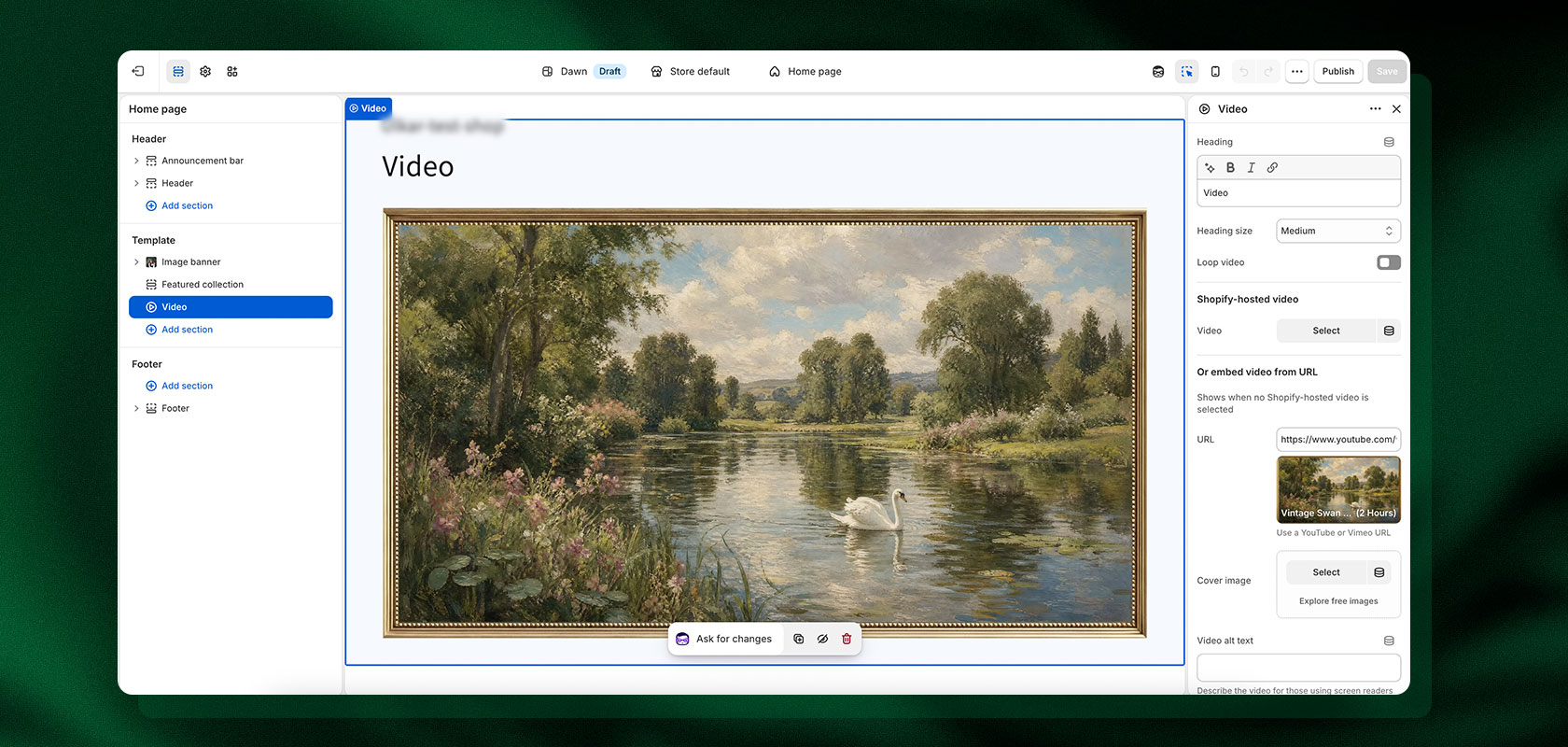Expand the Image banner section
This screenshot has width=1568, height=747.
tap(136, 262)
